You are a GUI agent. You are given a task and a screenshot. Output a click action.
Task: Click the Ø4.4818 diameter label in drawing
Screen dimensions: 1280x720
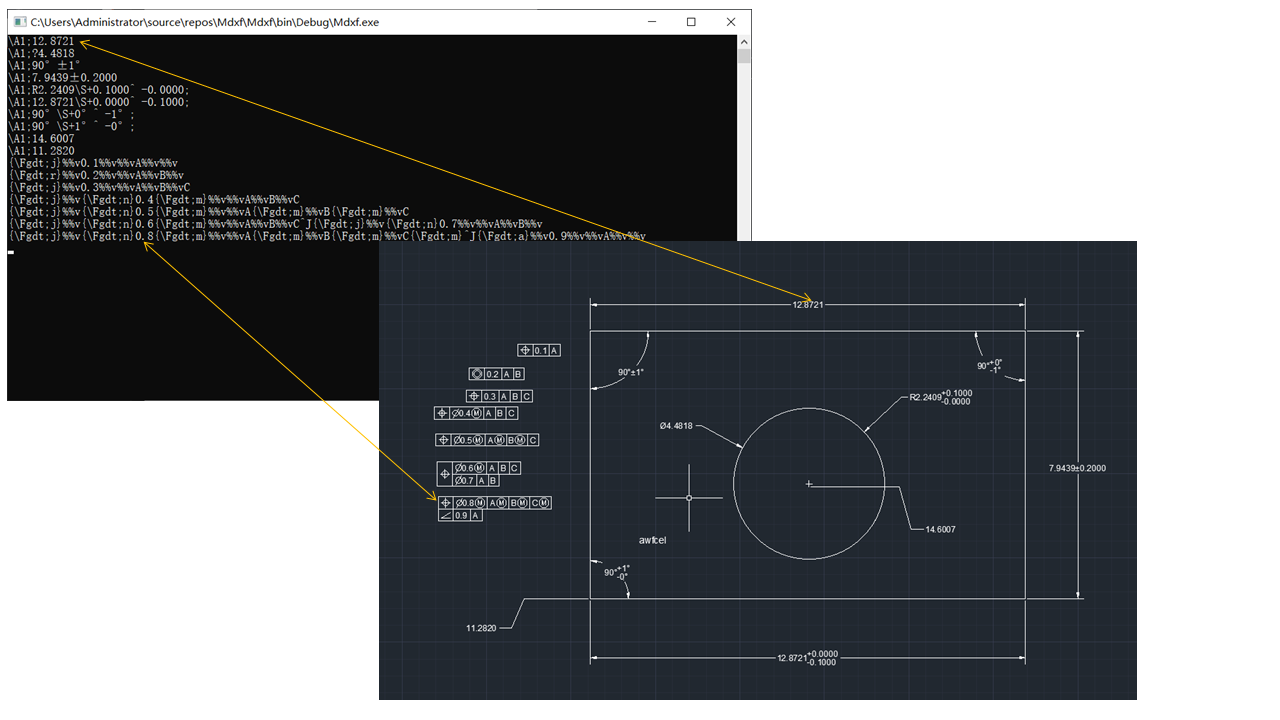tap(676, 427)
